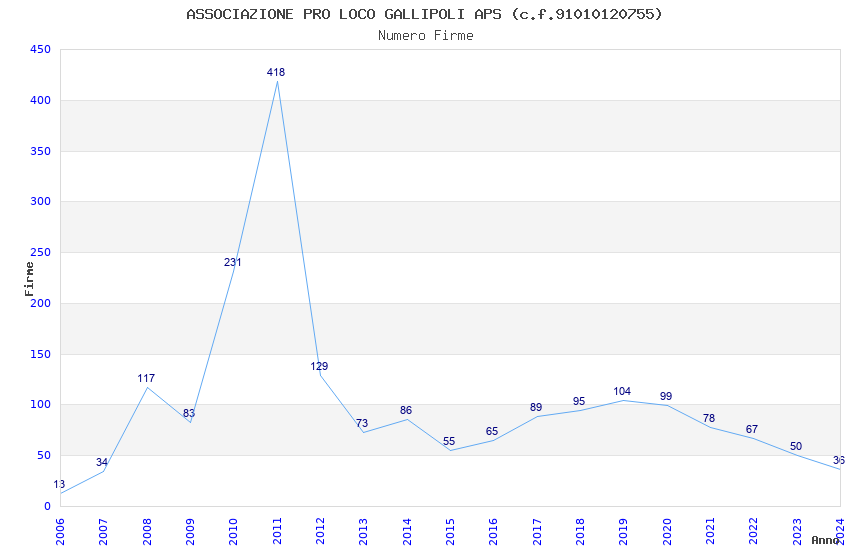Viewport: 850px width, 550px height.
Task: Click the x-axis year 2020
Action: pos(667,532)
